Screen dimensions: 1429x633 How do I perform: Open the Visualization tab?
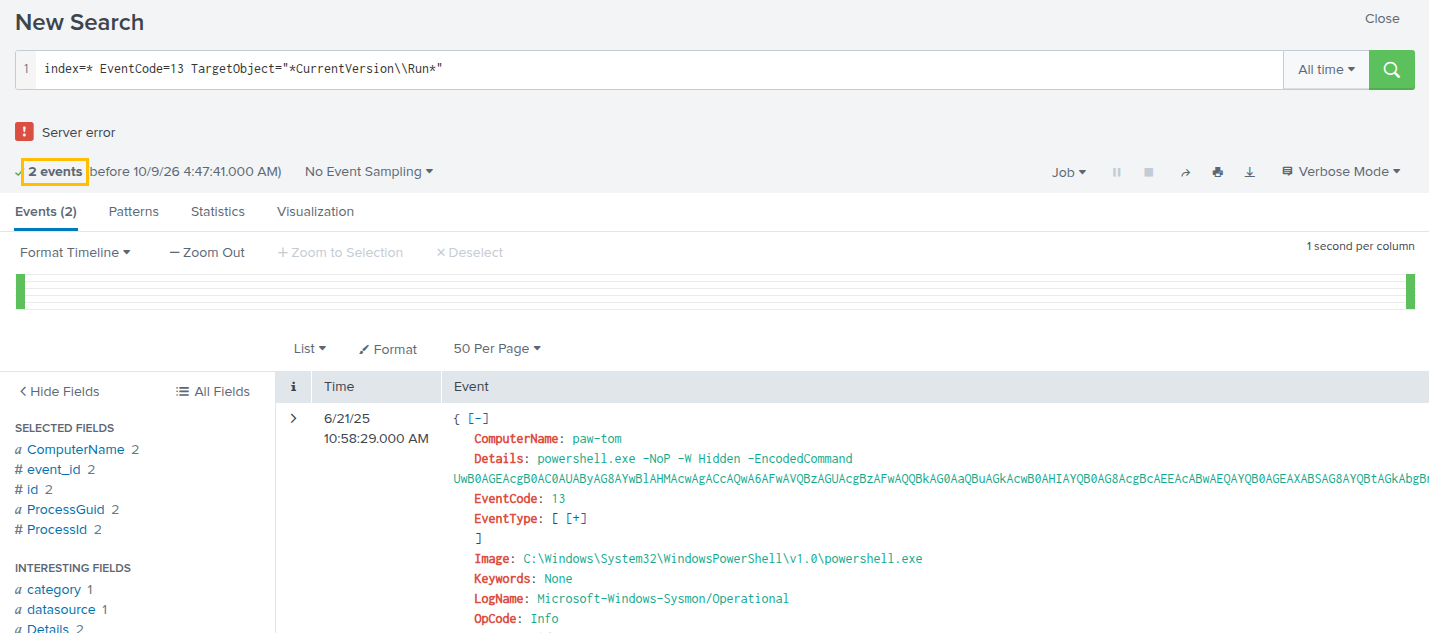(x=315, y=212)
